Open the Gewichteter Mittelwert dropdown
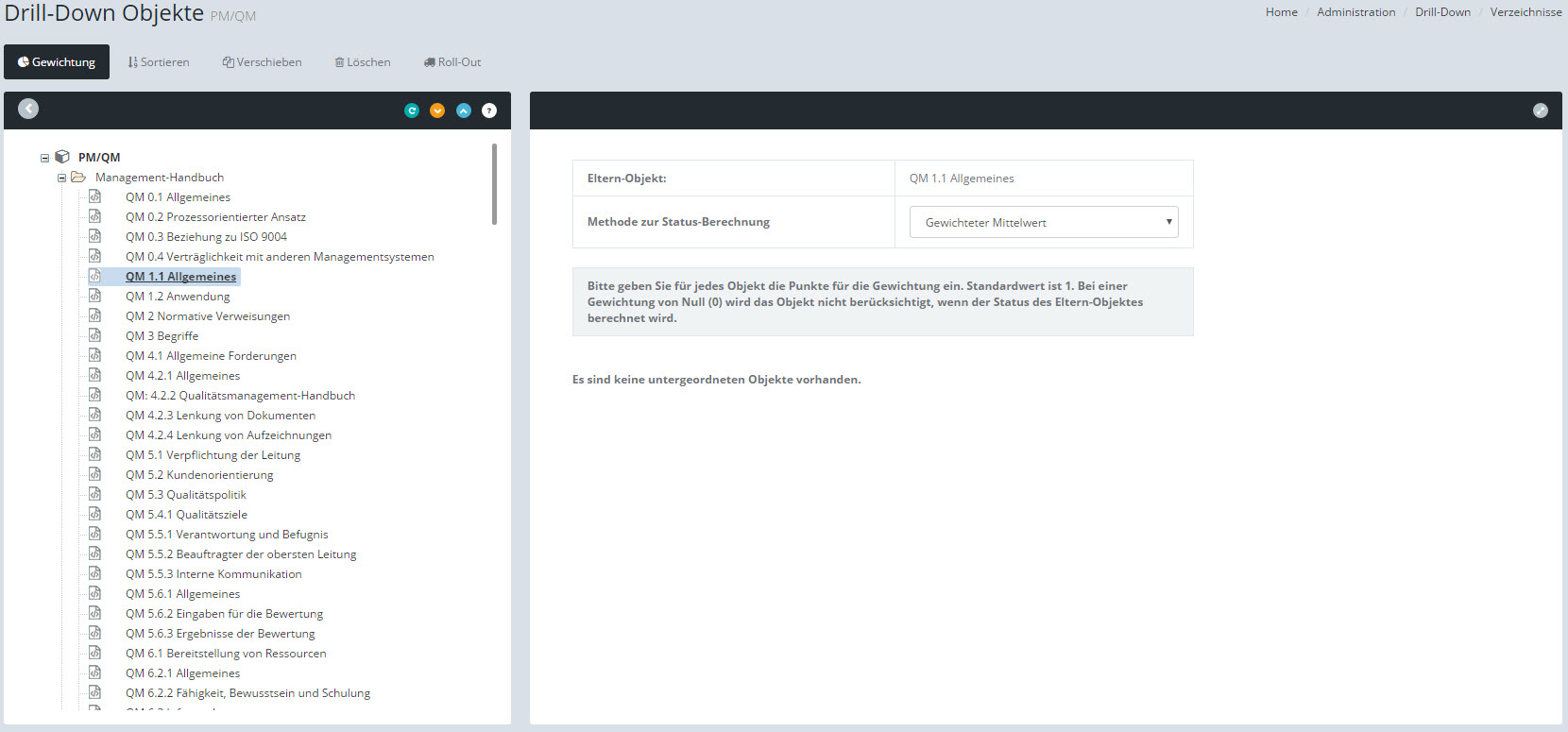 point(1043,222)
